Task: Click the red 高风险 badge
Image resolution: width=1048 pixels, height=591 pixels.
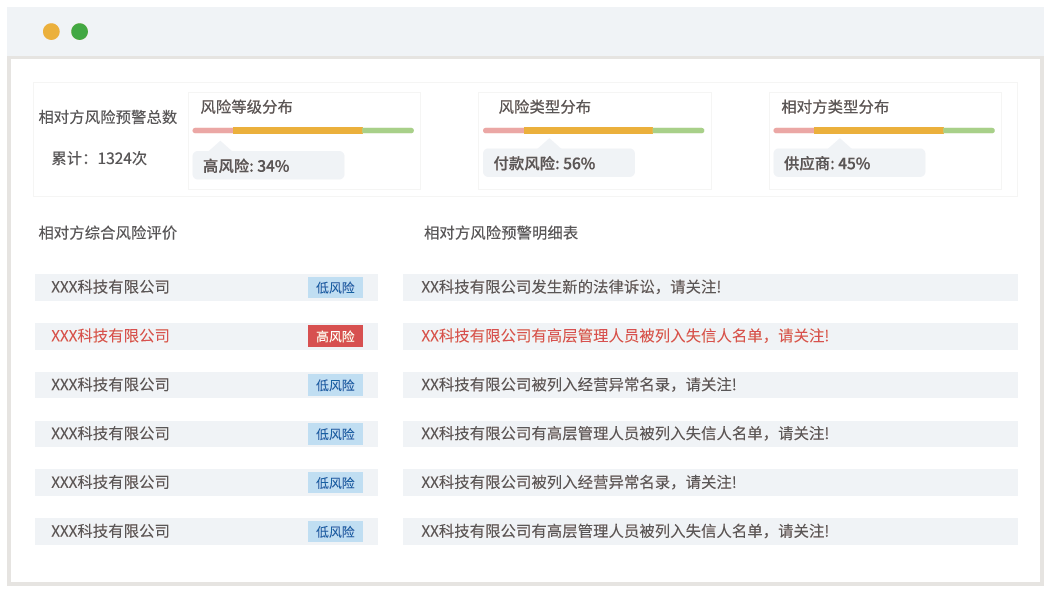Action: click(335, 336)
